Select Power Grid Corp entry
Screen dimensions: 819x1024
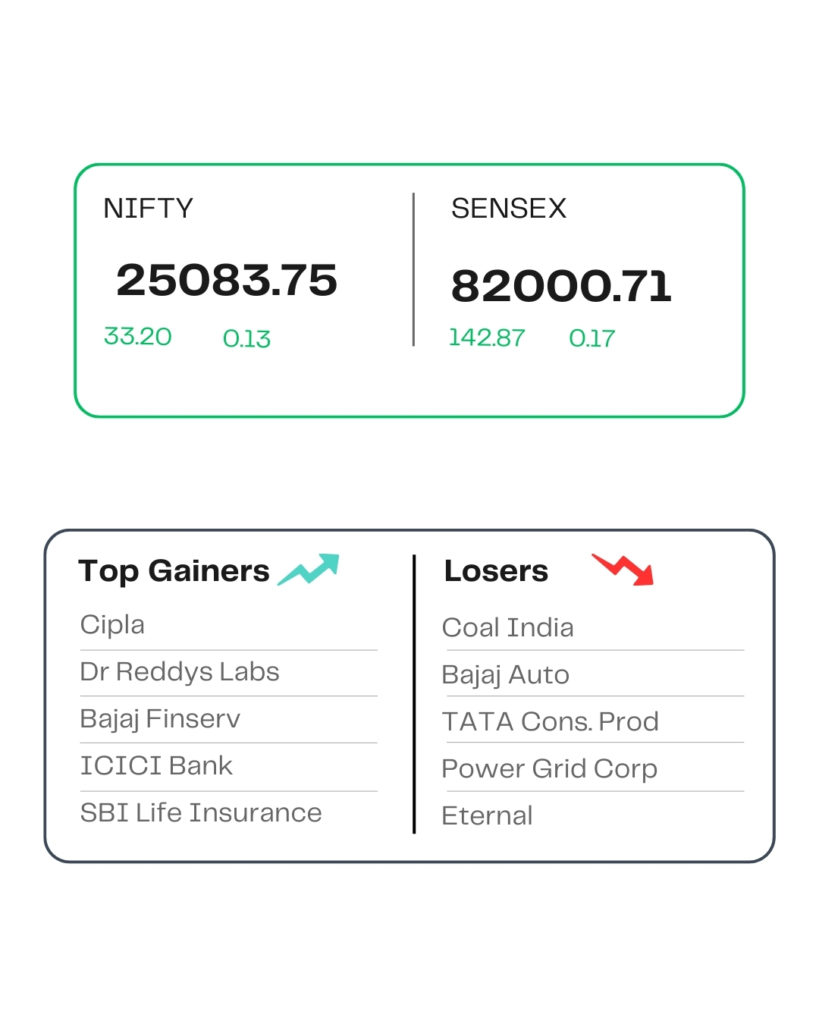point(550,769)
